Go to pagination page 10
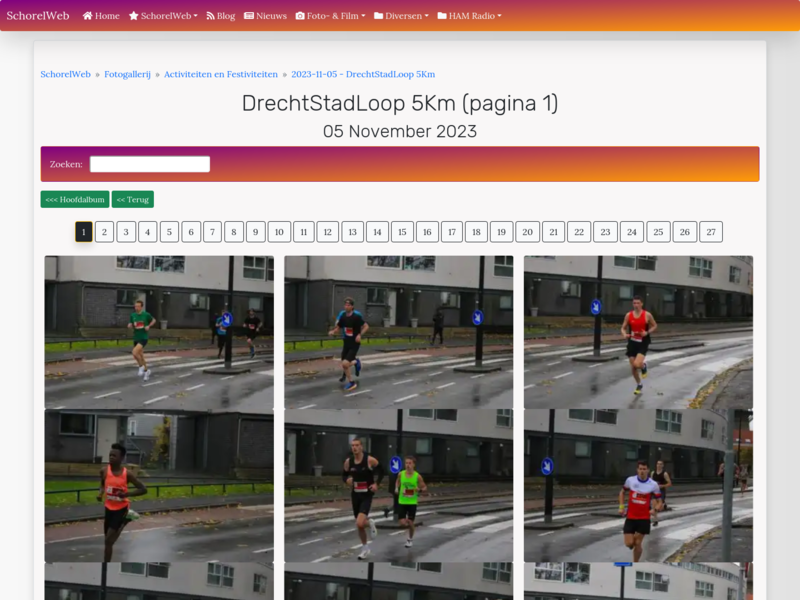 279,232
